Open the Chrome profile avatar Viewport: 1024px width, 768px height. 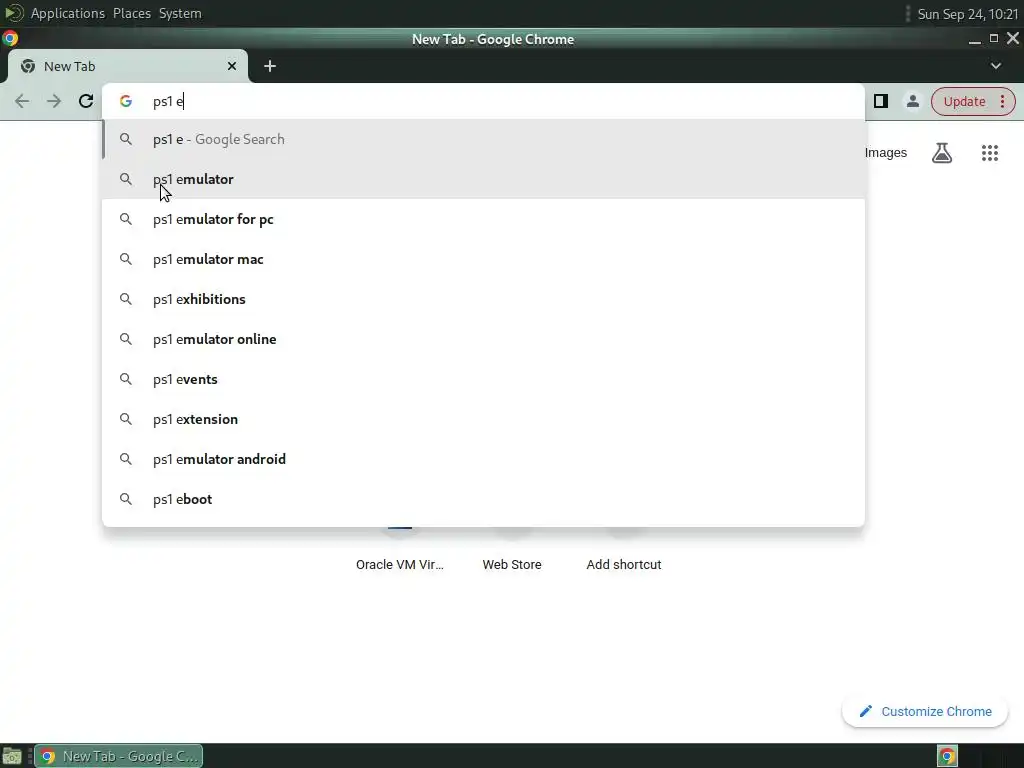pos(913,101)
